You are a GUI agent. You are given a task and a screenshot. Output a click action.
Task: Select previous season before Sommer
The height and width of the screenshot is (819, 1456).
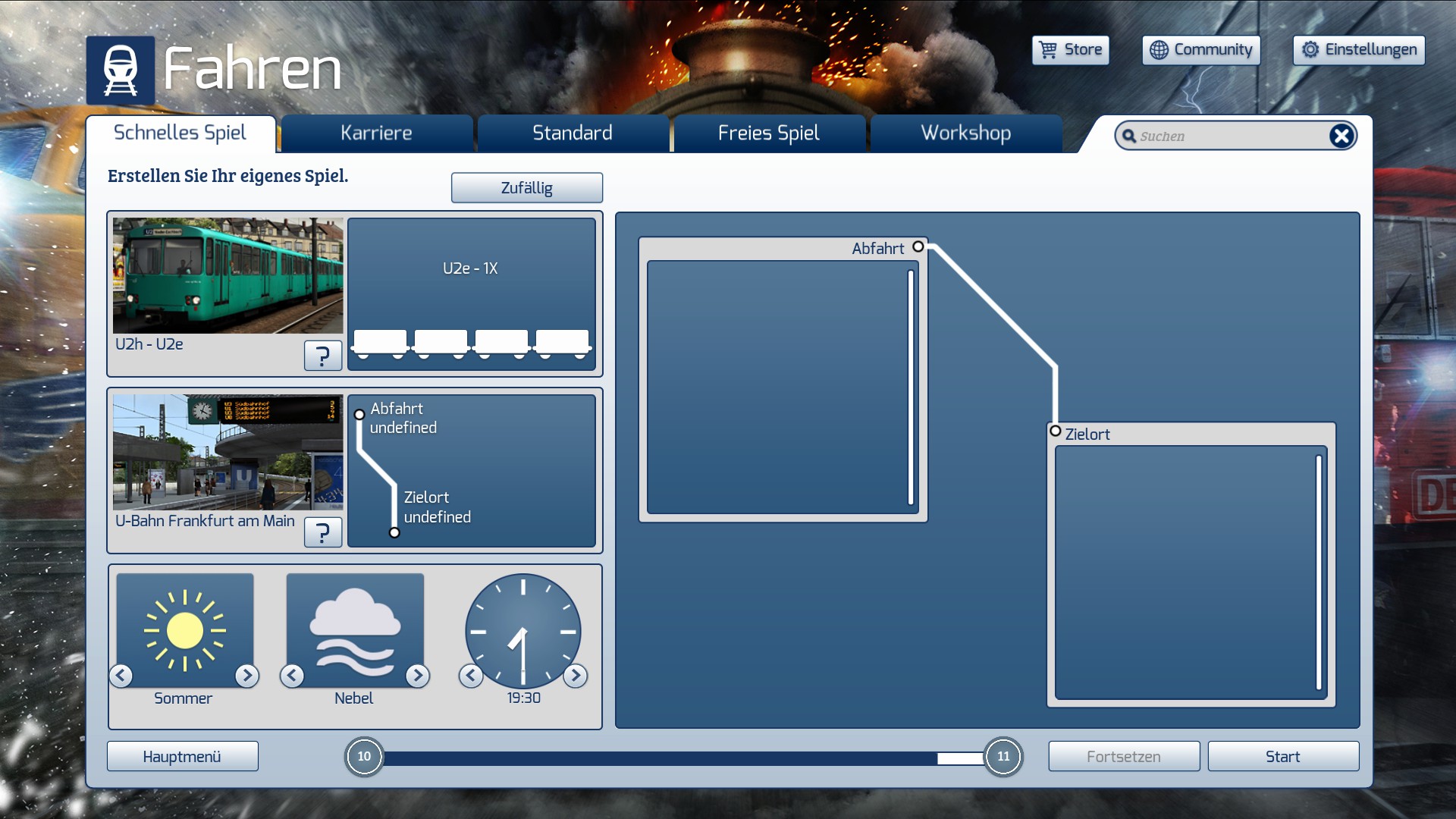[121, 675]
